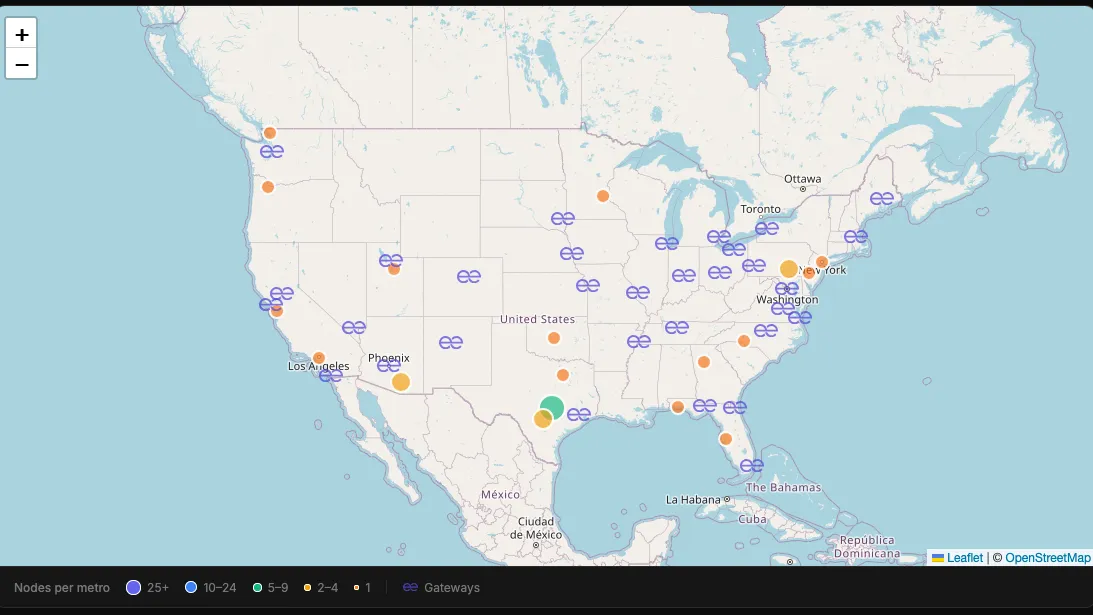Select the orange node marker near Charlotte

[744, 341]
